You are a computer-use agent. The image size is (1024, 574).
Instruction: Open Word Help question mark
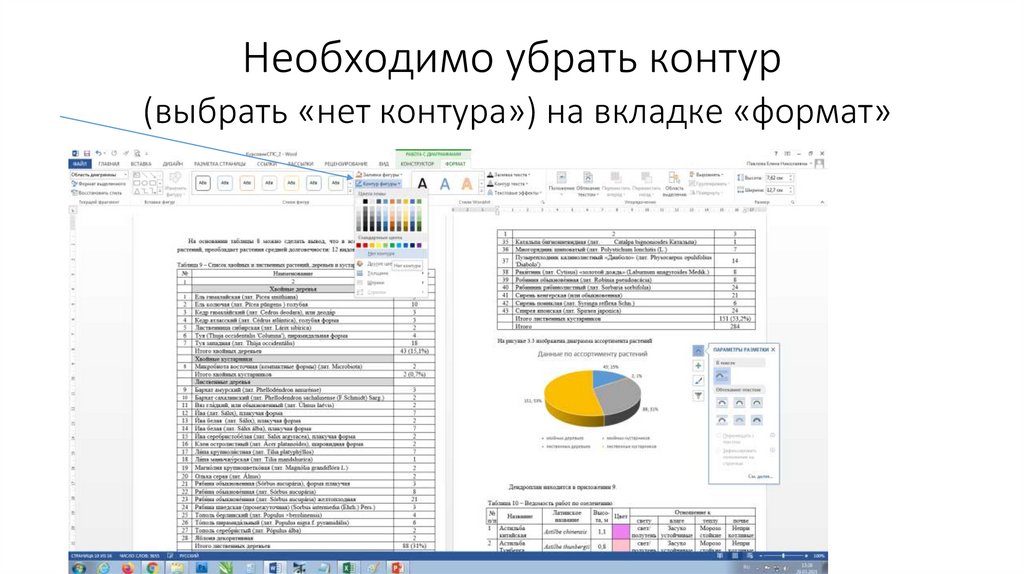776,153
